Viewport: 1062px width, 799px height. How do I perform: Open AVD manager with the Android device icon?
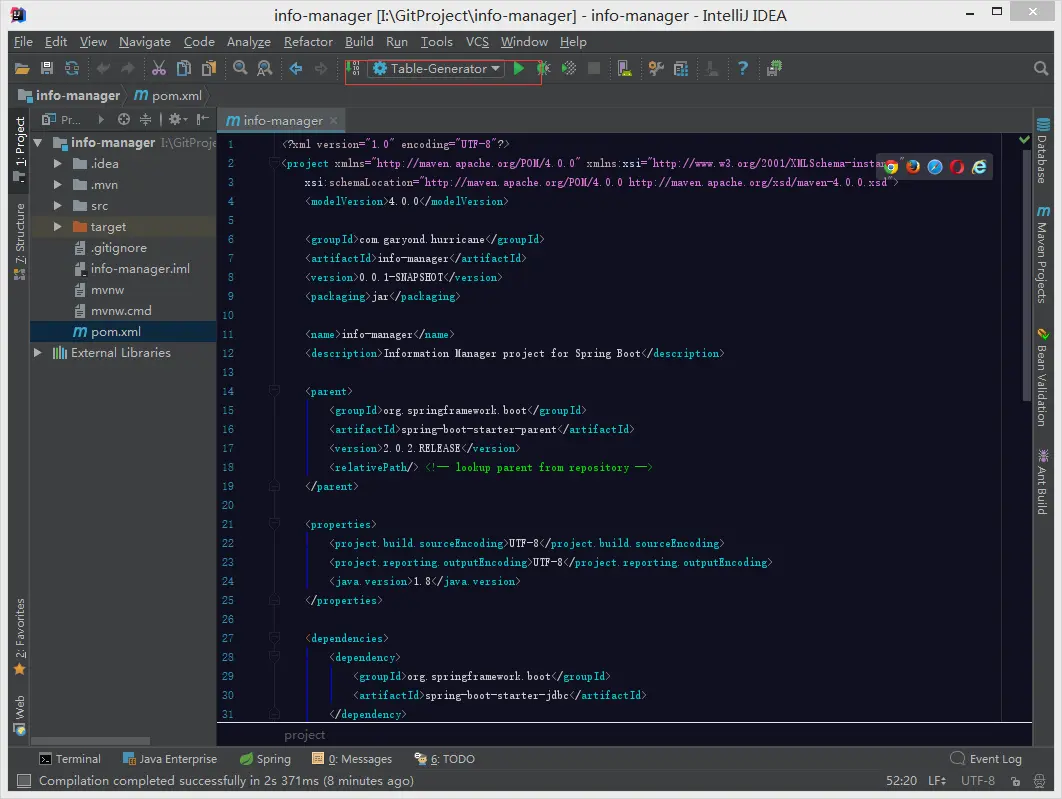tap(624, 68)
